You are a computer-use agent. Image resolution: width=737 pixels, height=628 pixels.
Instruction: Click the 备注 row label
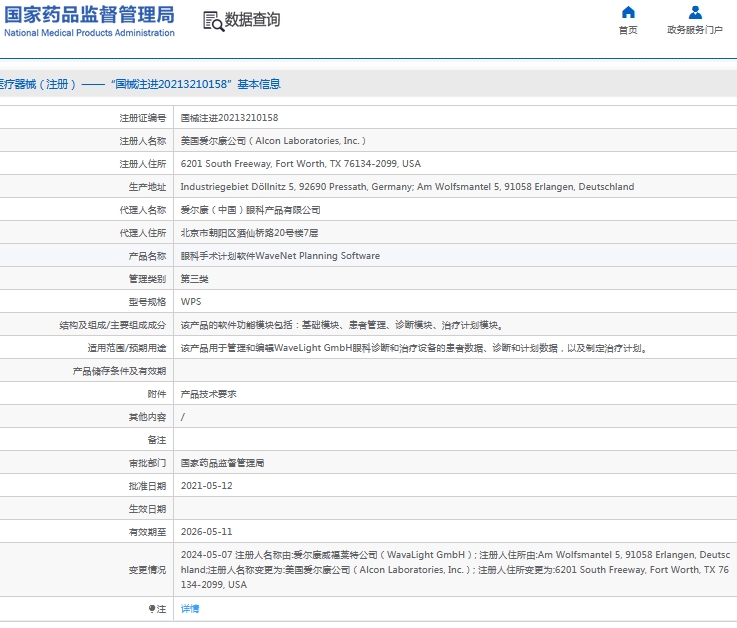[x=157, y=440]
